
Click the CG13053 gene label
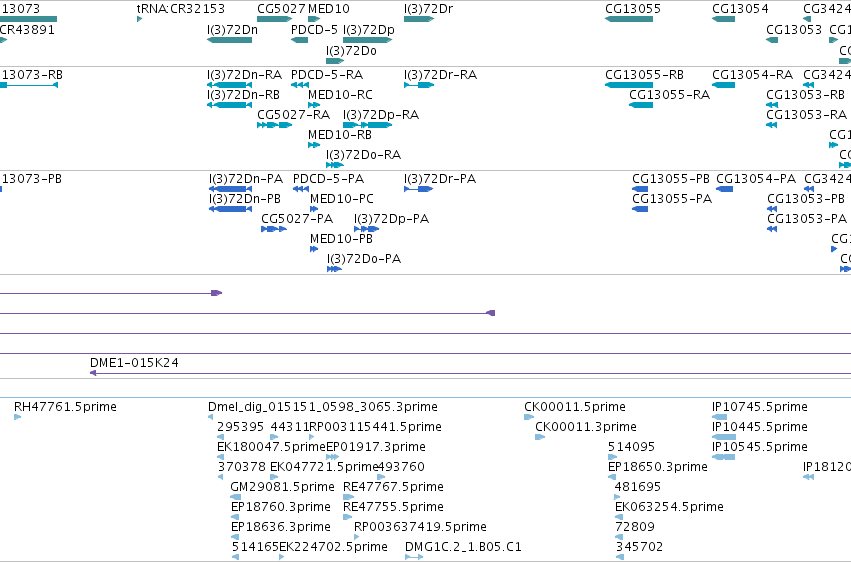click(x=794, y=30)
